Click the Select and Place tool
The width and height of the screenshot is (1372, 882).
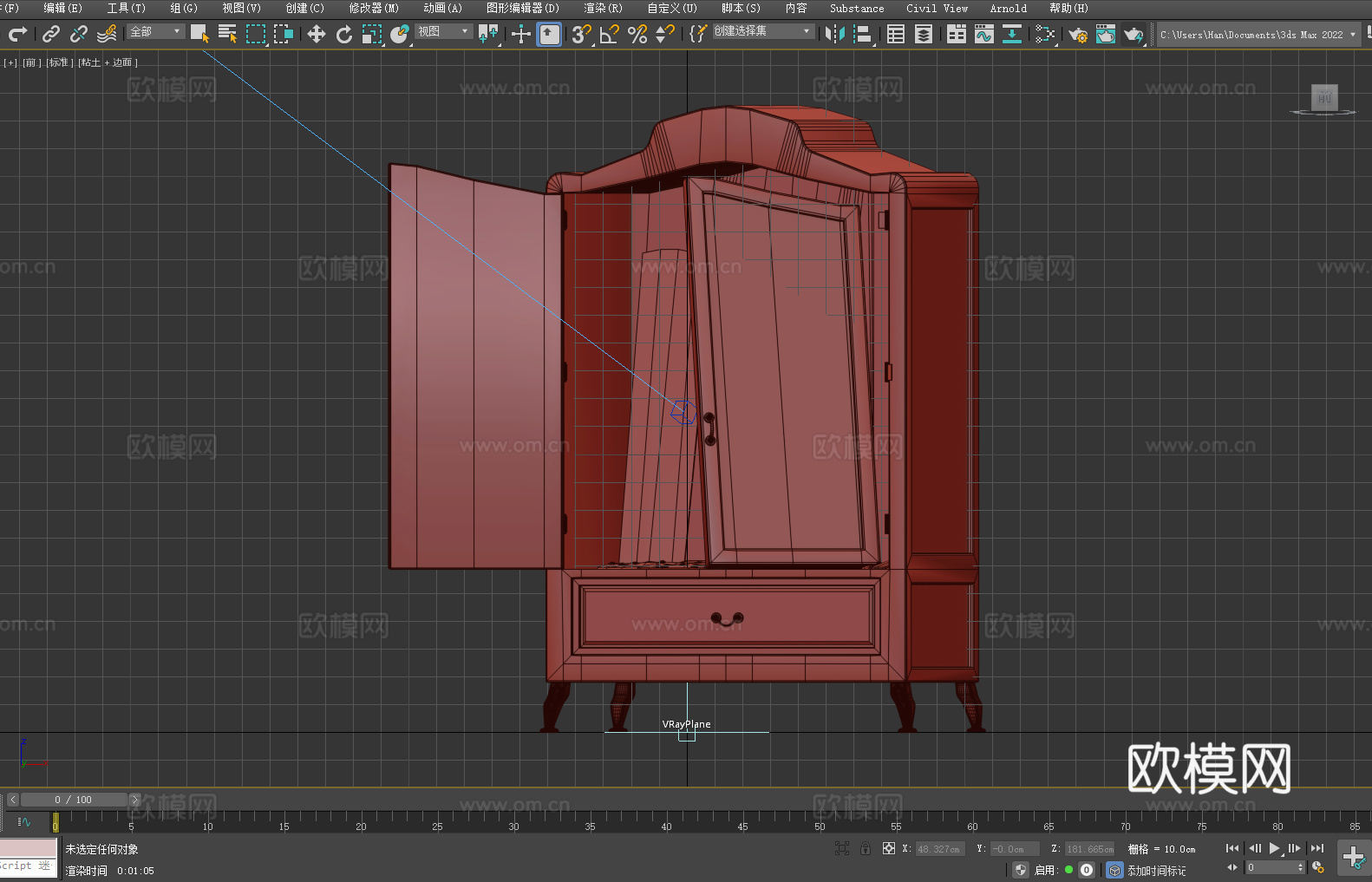400,34
